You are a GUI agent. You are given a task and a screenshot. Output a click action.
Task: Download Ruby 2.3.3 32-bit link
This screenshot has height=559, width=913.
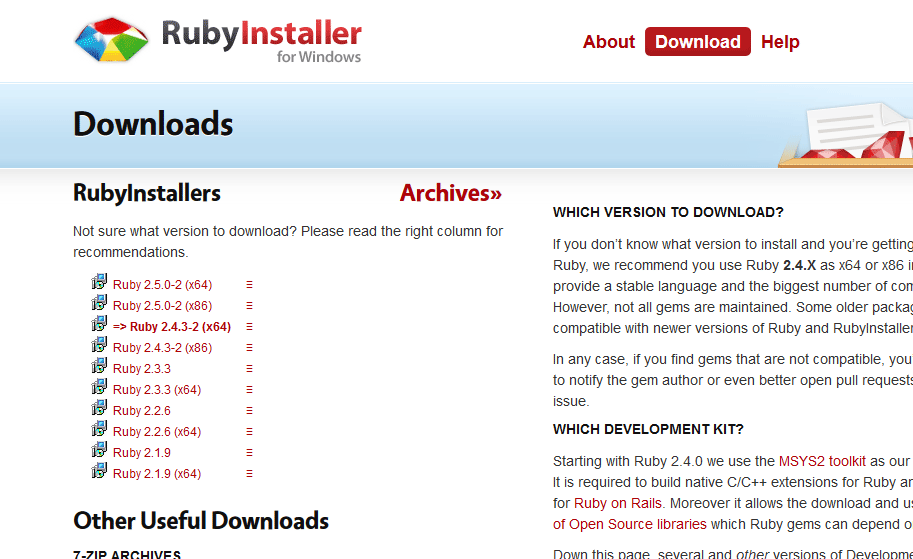click(x=141, y=369)
